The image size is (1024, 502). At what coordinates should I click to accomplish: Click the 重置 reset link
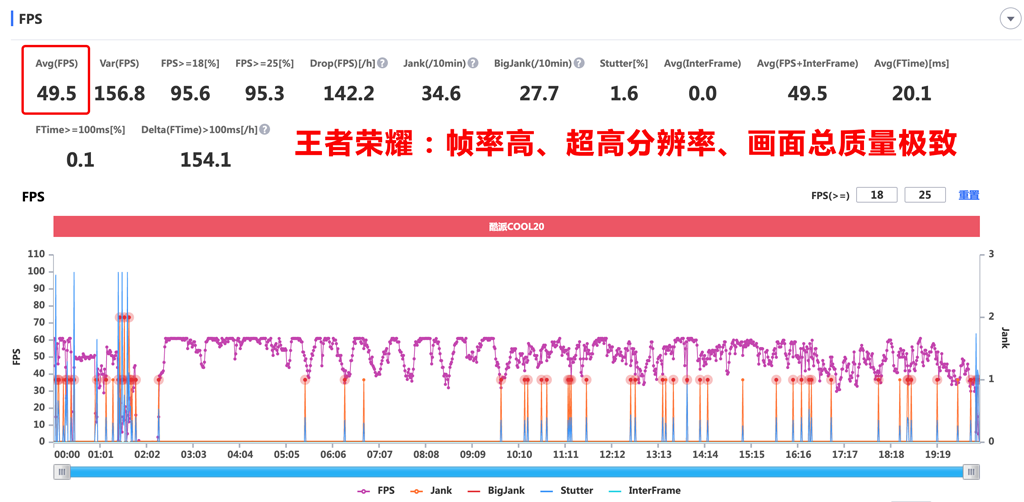[x=968, y=195]
